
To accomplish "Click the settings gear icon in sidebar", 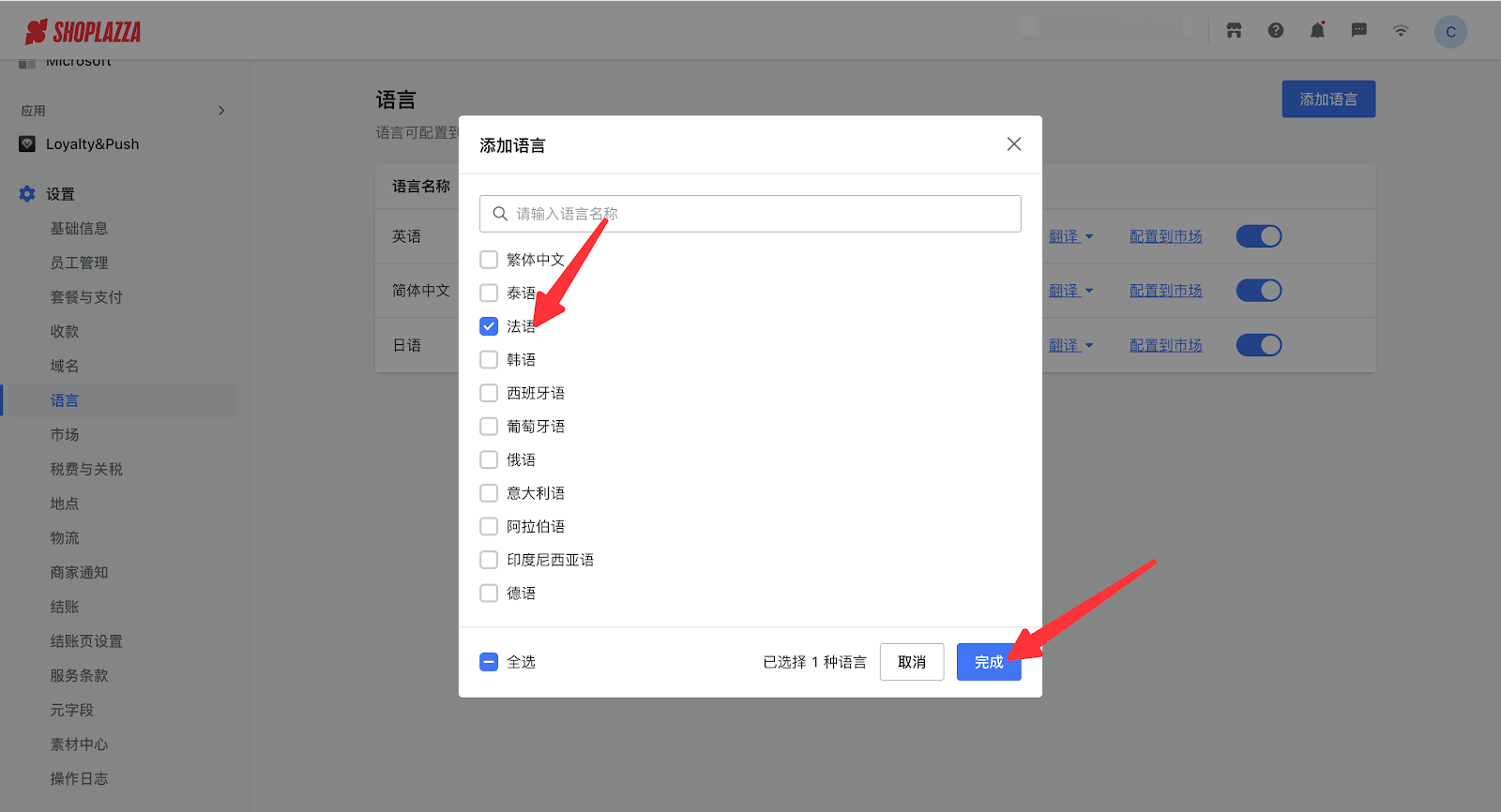I will pos(27,194).
